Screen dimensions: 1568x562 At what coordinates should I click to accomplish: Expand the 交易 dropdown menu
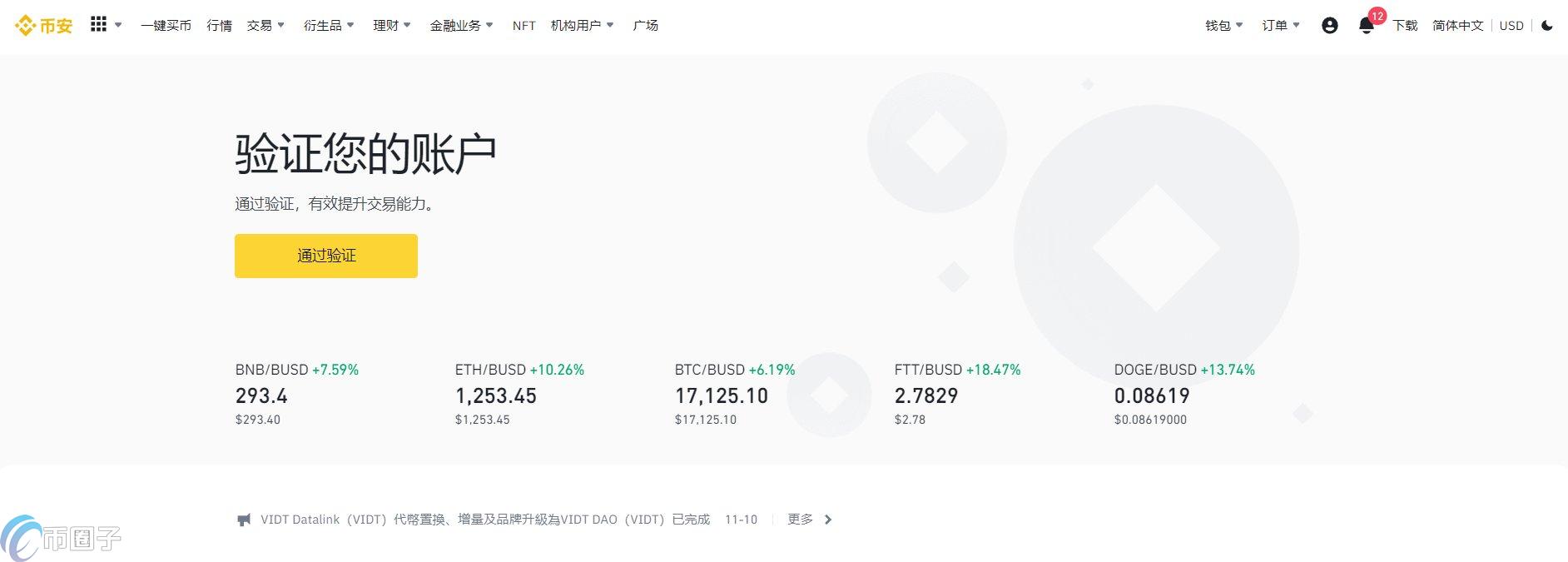[265, 26]
